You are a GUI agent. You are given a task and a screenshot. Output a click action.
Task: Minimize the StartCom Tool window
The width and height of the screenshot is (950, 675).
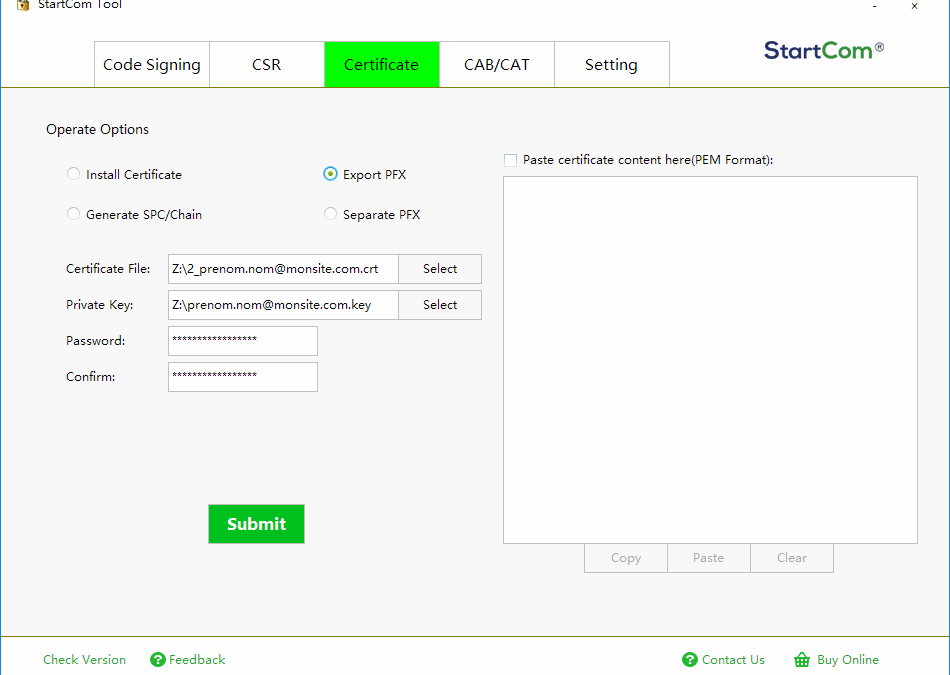(874, 6)
